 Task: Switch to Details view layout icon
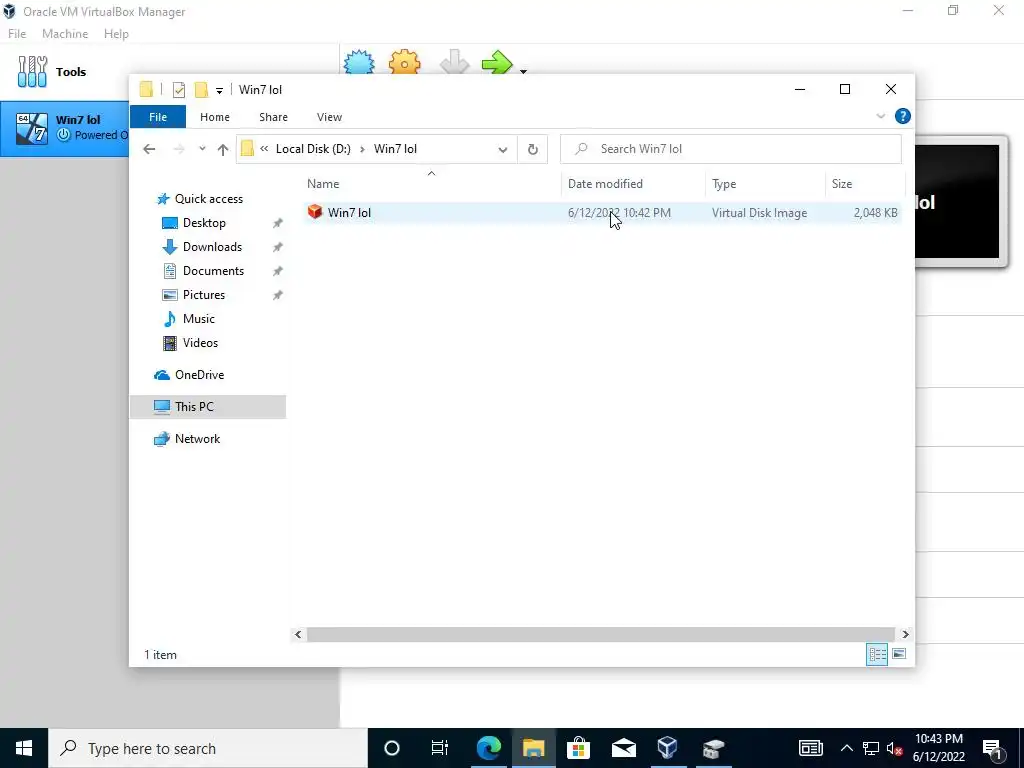[x=877, y=654]
